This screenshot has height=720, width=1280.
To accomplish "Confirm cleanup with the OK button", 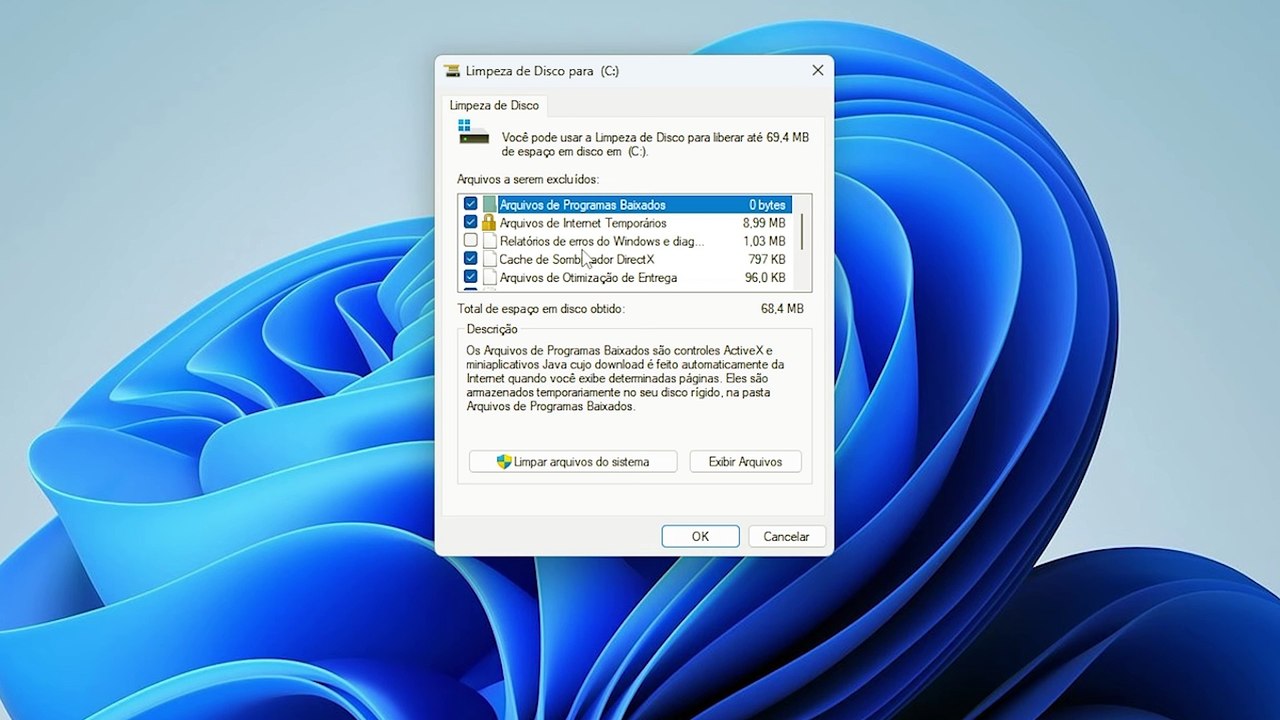I will pyautogui.click(x=700, y=537).
